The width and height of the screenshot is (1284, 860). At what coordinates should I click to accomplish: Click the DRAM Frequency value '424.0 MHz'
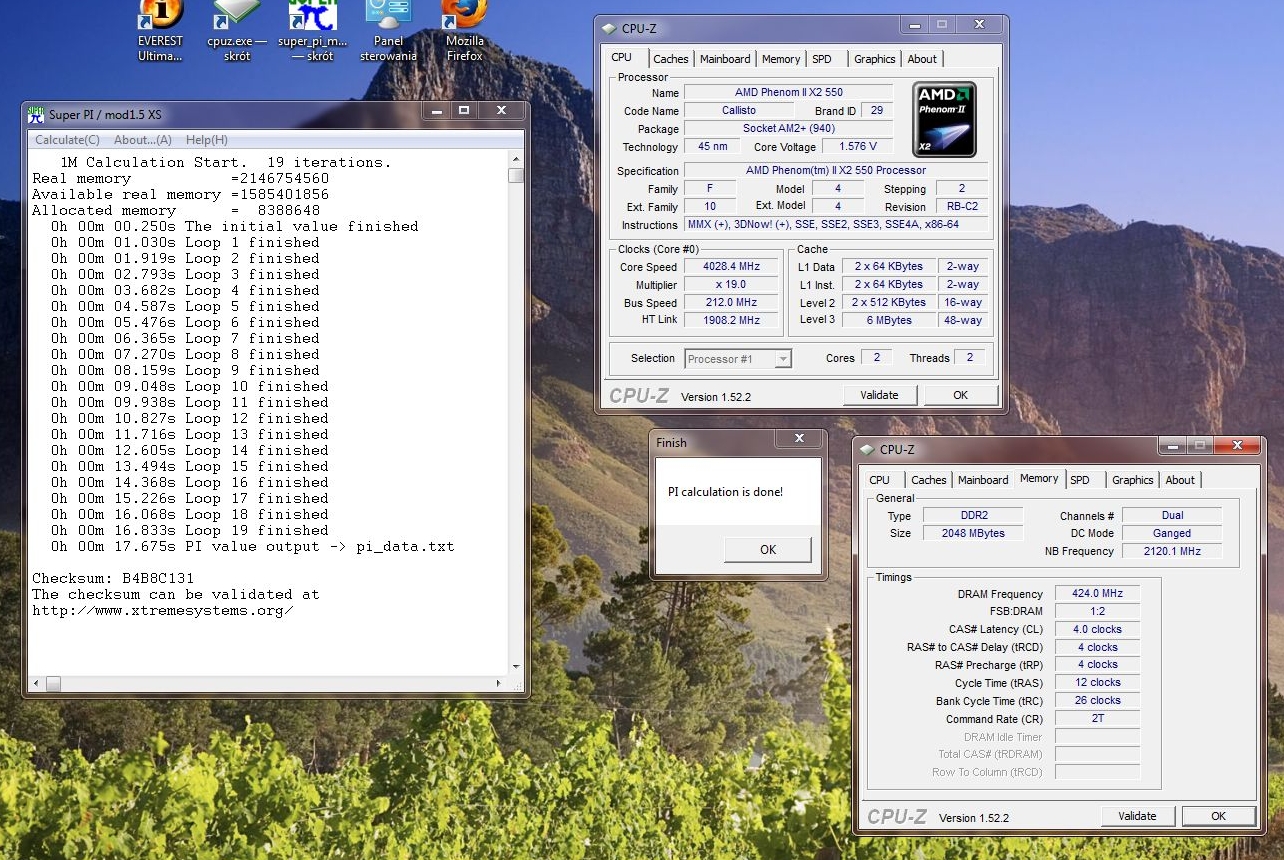point(1097,593)
